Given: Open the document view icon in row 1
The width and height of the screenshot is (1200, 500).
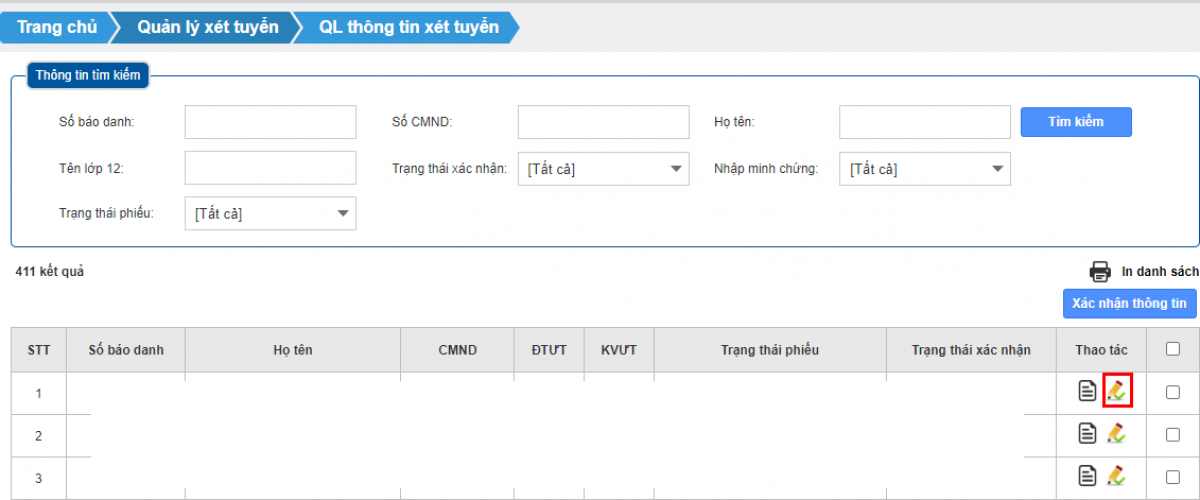Looking at the screenshot, I should tap(1087, 391).
